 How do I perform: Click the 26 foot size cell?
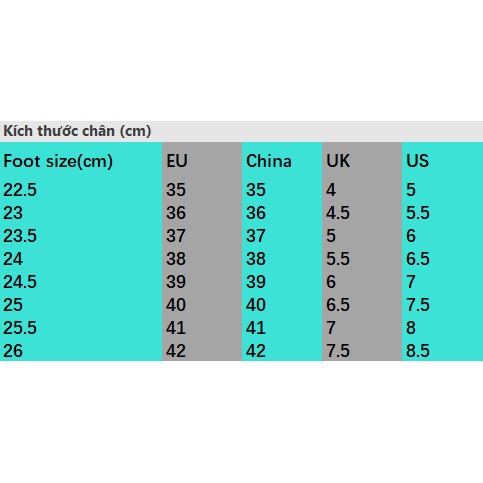pyautogui.click(x=13, y=351)
